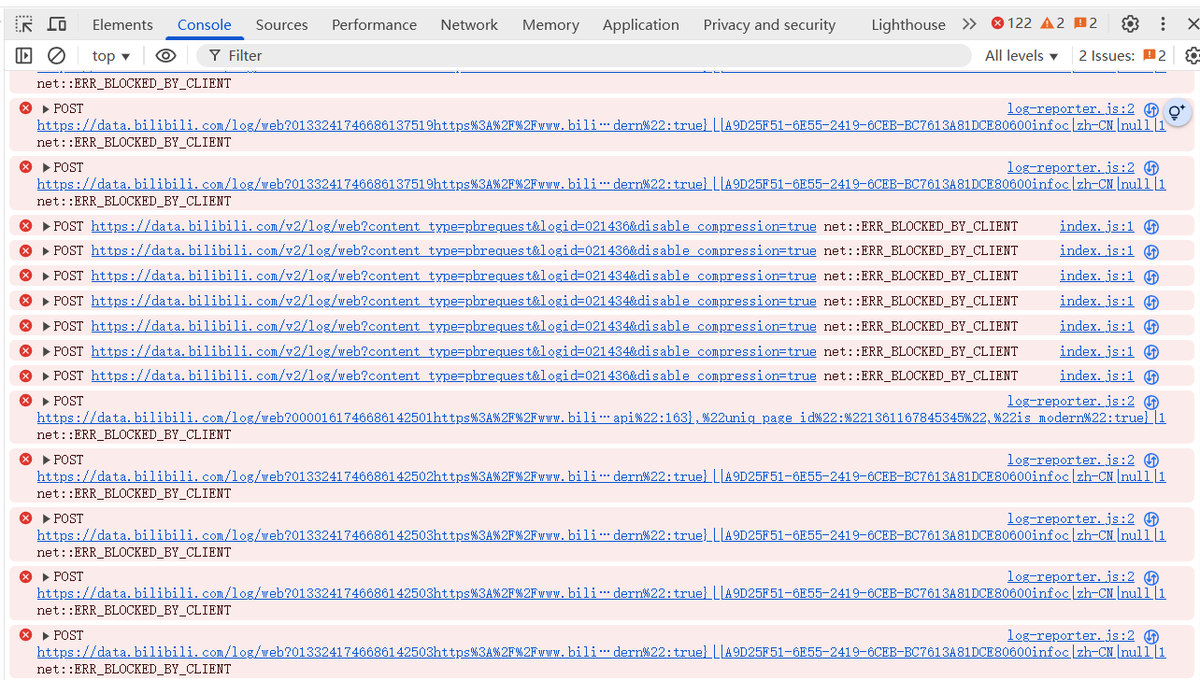This screenshot has height=680, width=1200.
Task: Activate the inspect element picker icon
Action: click(x=25, y=24)
